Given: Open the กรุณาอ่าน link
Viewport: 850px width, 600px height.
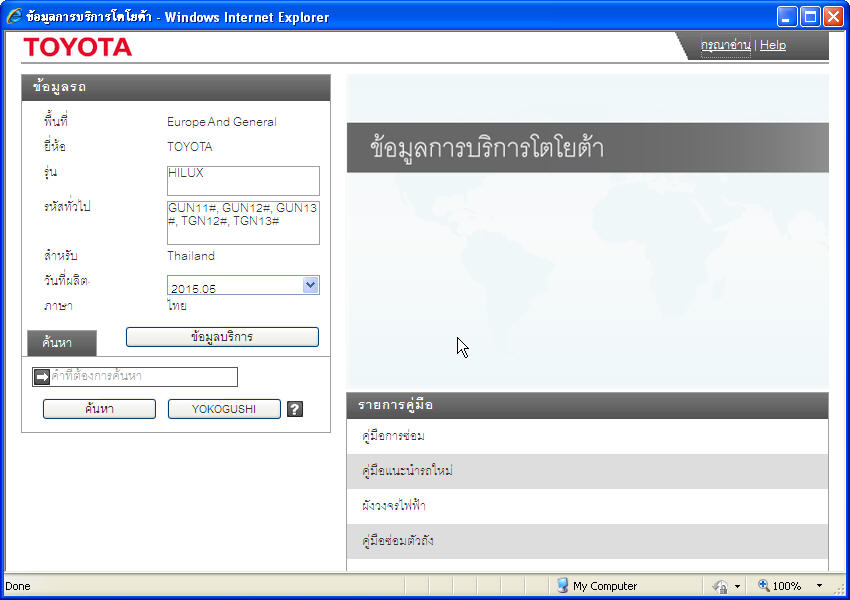Looking at the screenshot, I should coord(725,45).
